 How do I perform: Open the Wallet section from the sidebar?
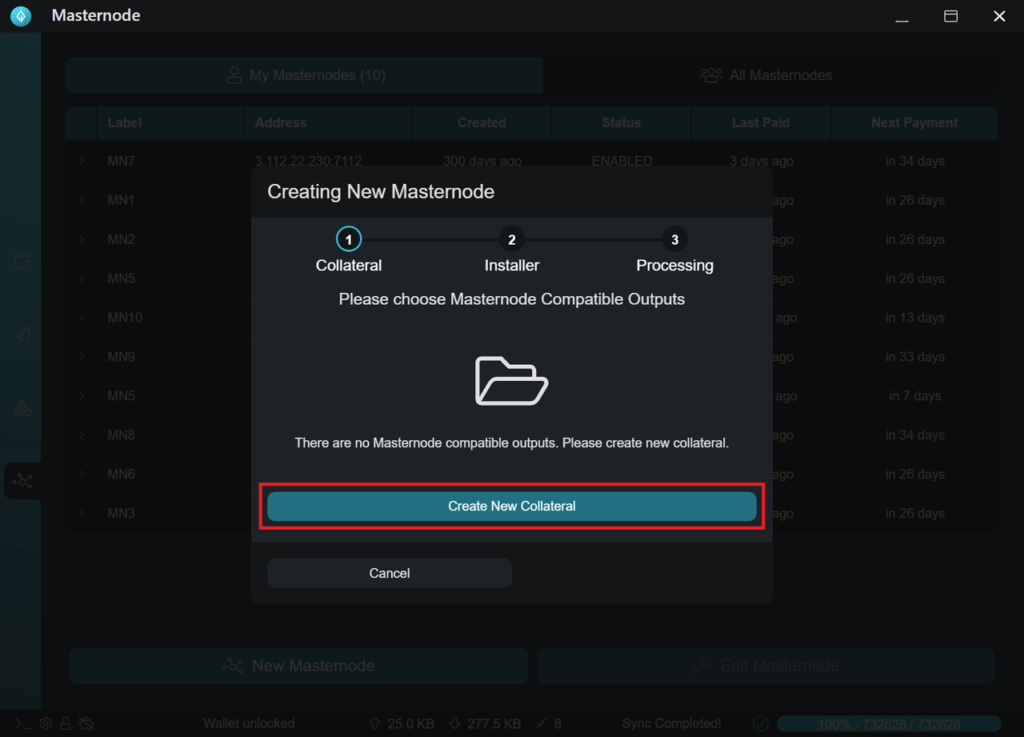tap(22, 260)
